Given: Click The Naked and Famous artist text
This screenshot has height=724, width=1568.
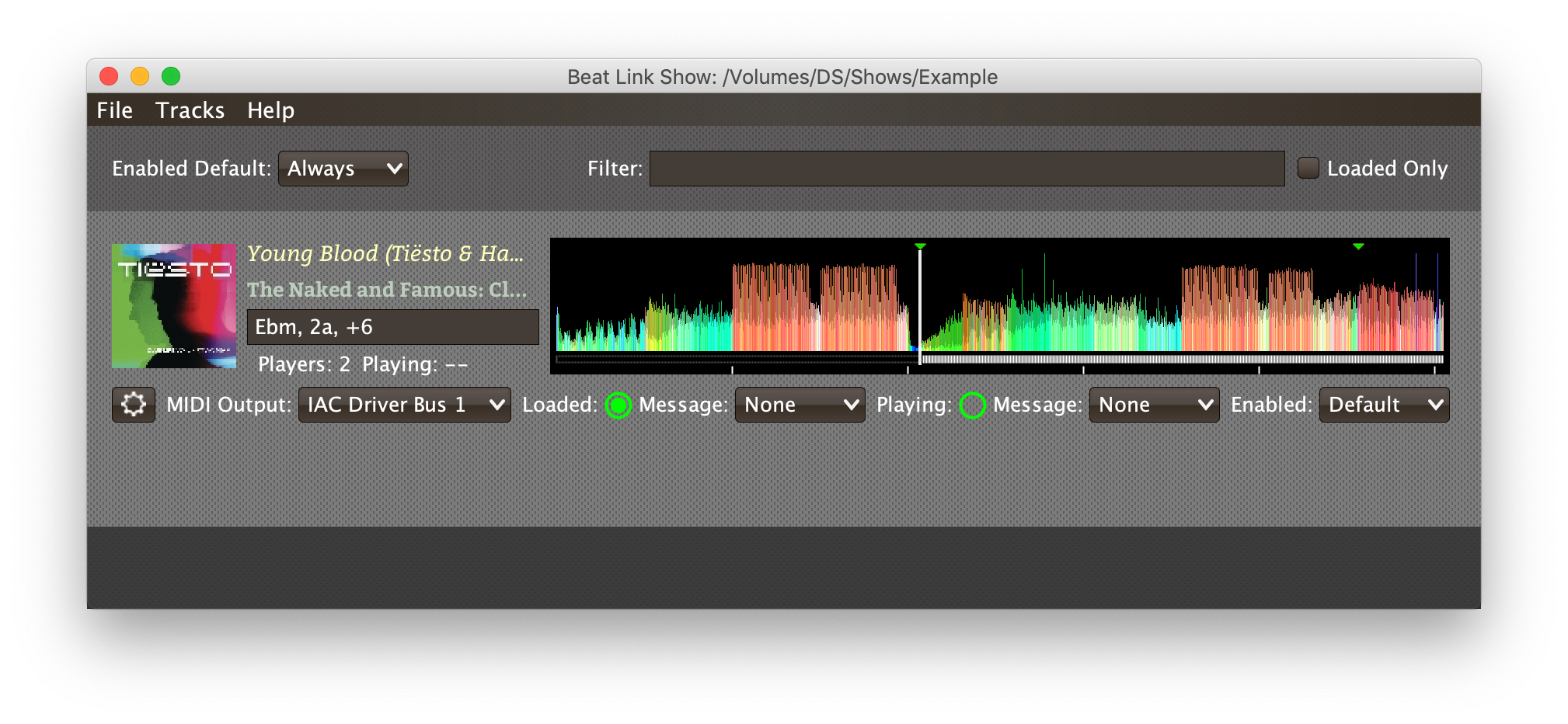Looking at the screenshot, I should pyautogui.click(x=387, y=290).
